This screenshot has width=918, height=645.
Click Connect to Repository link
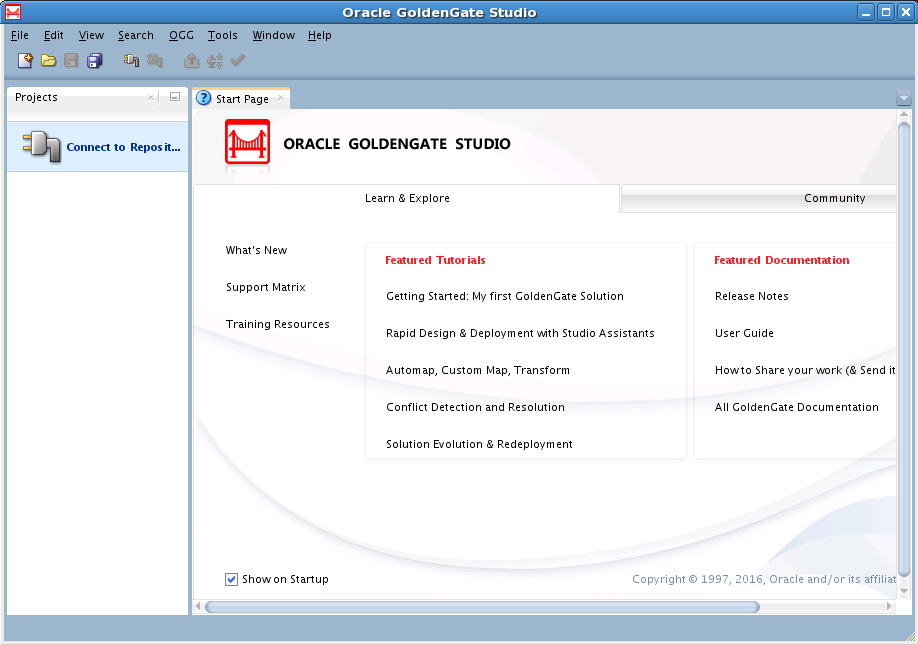124,147
